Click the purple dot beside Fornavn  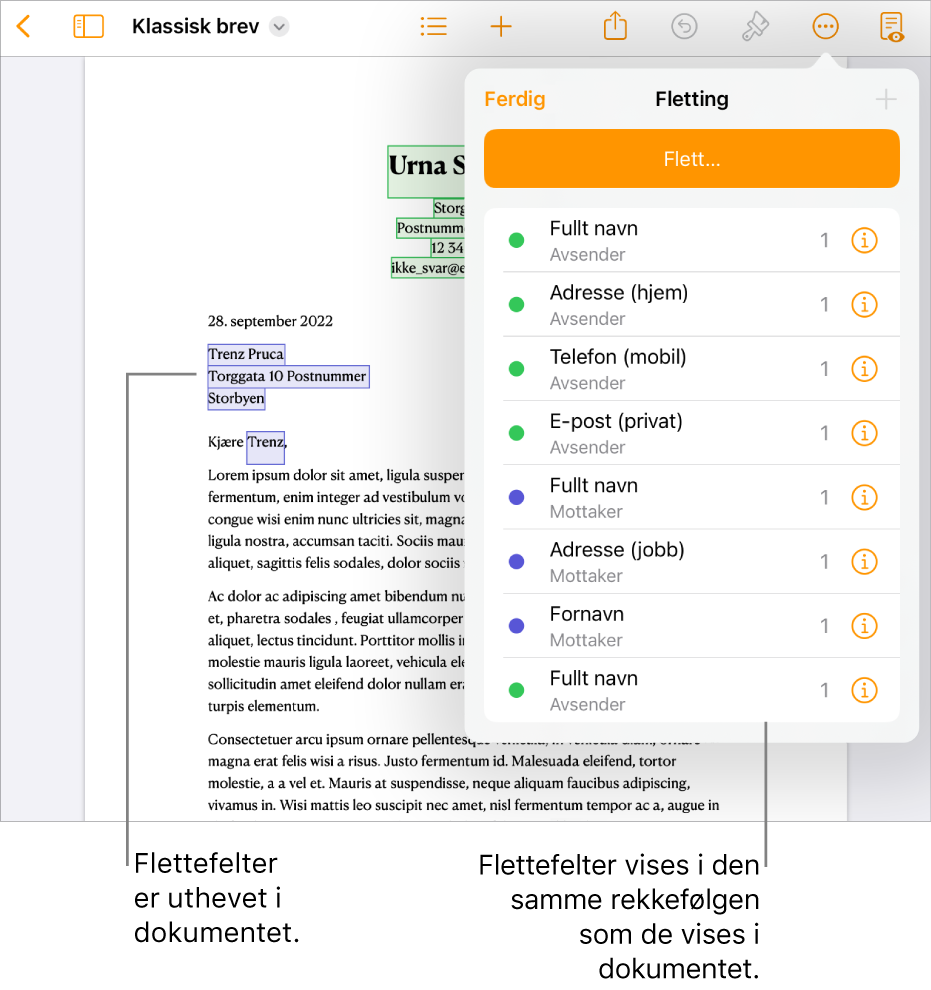click(516, 626)
